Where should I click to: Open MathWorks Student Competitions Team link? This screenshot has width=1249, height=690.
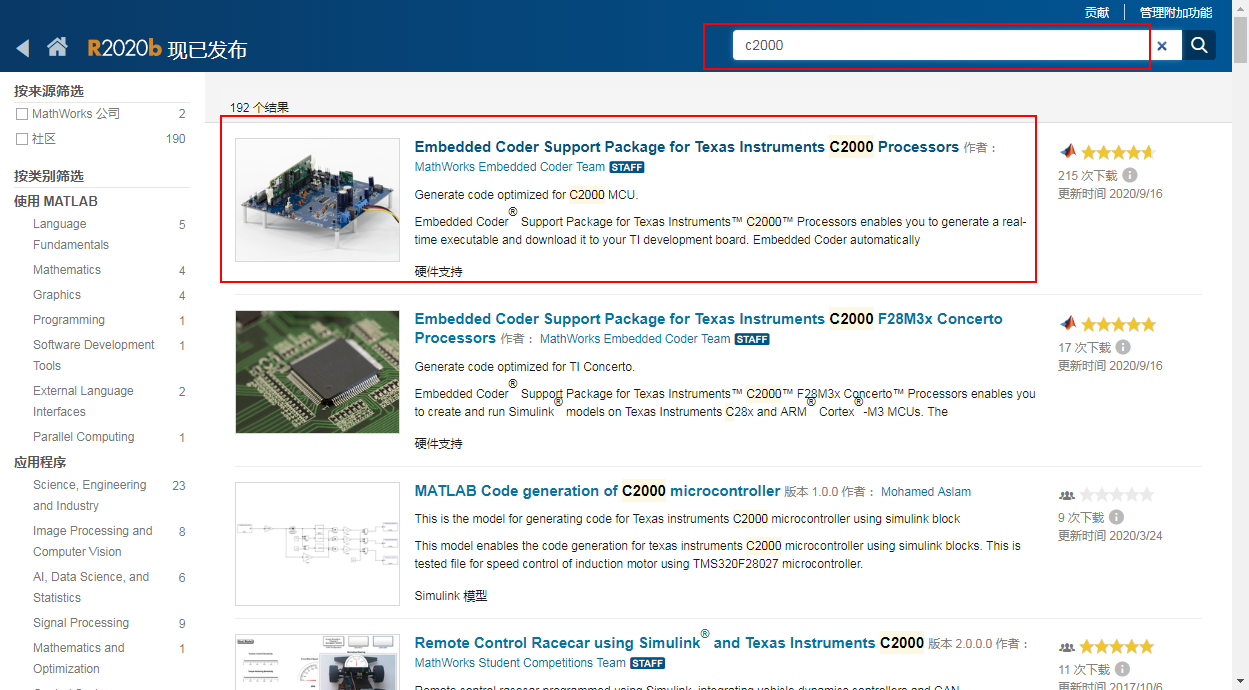pos(520,663)
